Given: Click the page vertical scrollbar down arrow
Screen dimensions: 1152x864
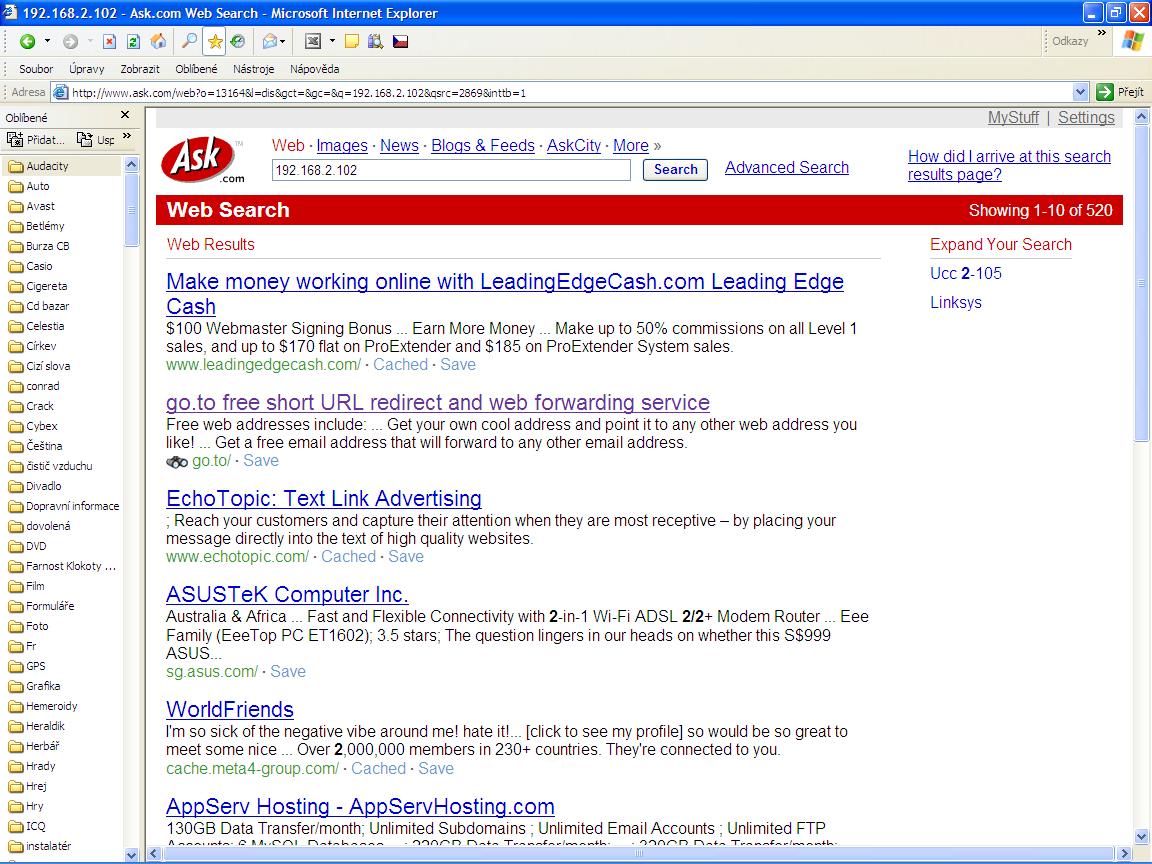Looking at the screenshot, I should tap(1142, 836).
